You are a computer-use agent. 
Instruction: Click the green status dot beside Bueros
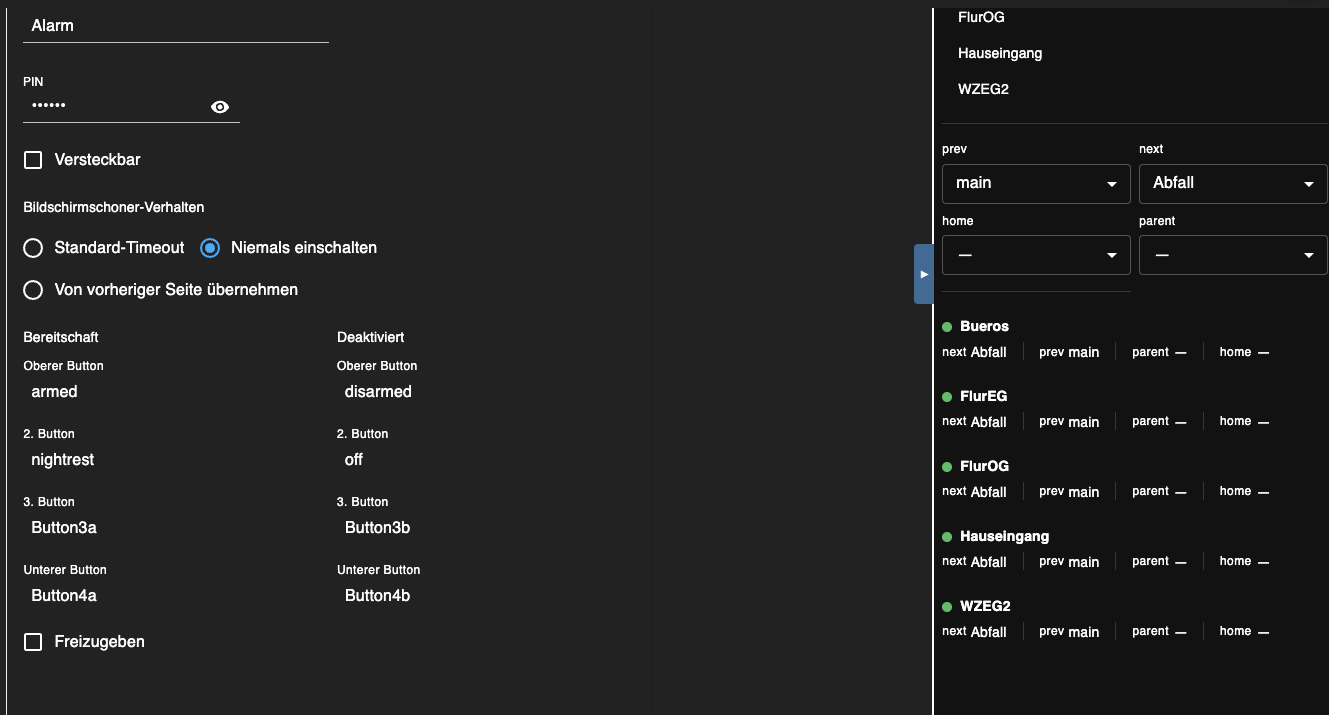tap(947, 327)
